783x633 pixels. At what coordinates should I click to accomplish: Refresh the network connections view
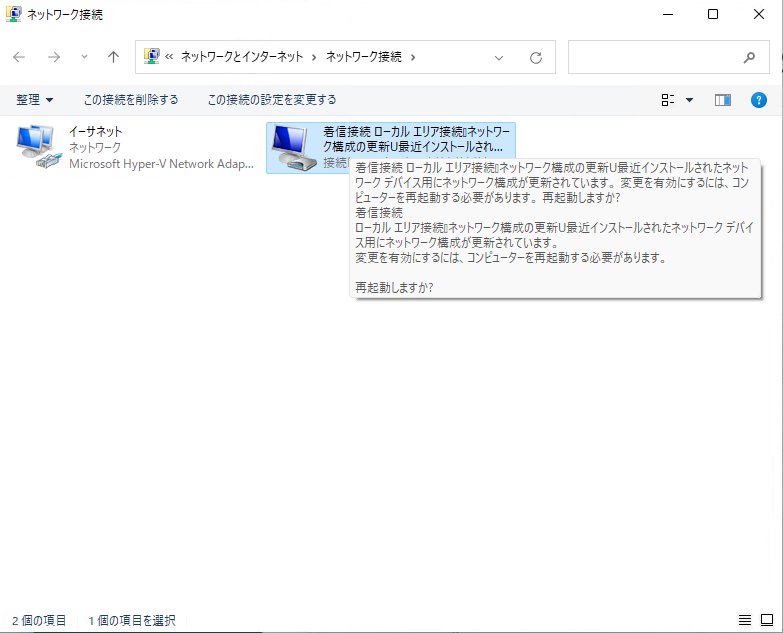pos(536,58)
